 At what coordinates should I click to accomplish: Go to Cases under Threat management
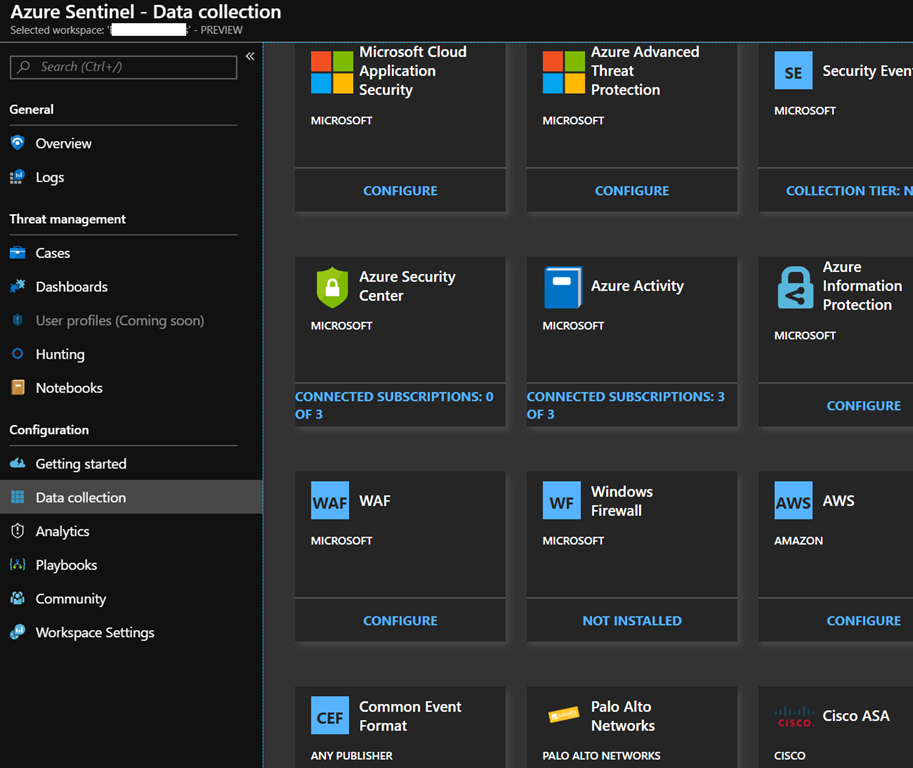pyautogui.click(x=53, y=253)
